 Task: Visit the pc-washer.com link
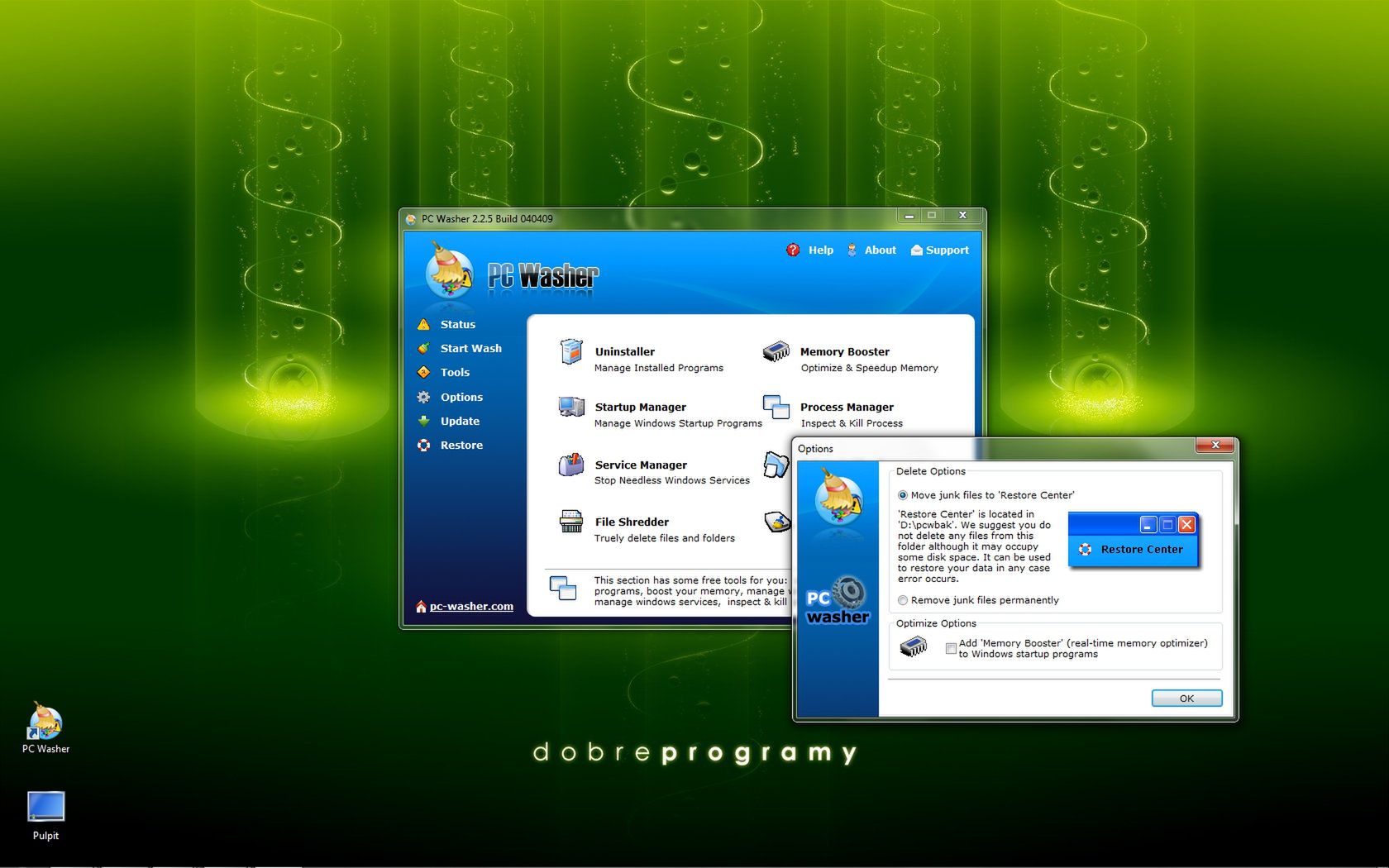(x=471, y=607)
